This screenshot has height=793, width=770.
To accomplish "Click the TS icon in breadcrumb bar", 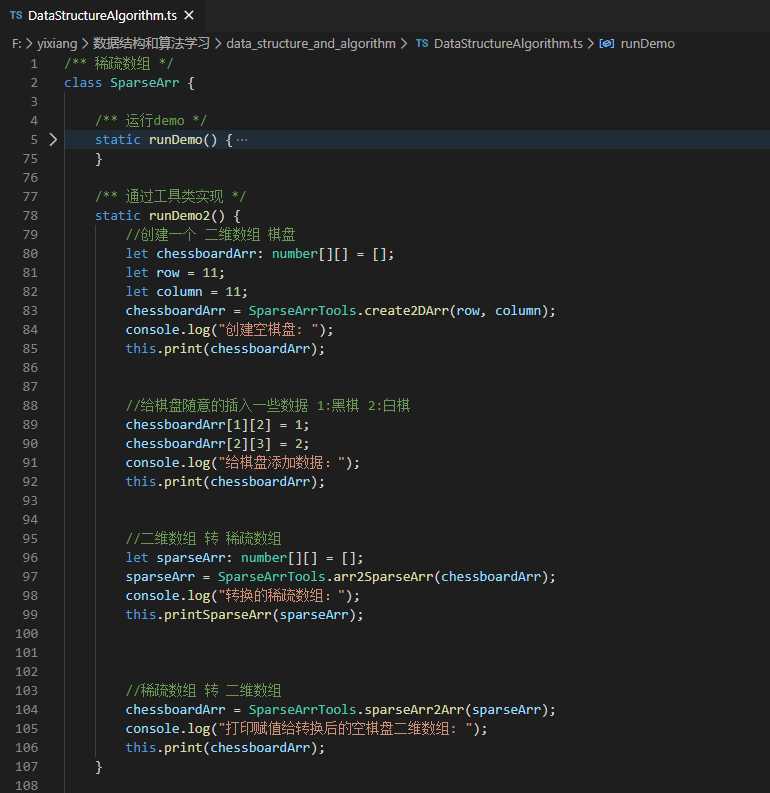I will tap(422, 43).
